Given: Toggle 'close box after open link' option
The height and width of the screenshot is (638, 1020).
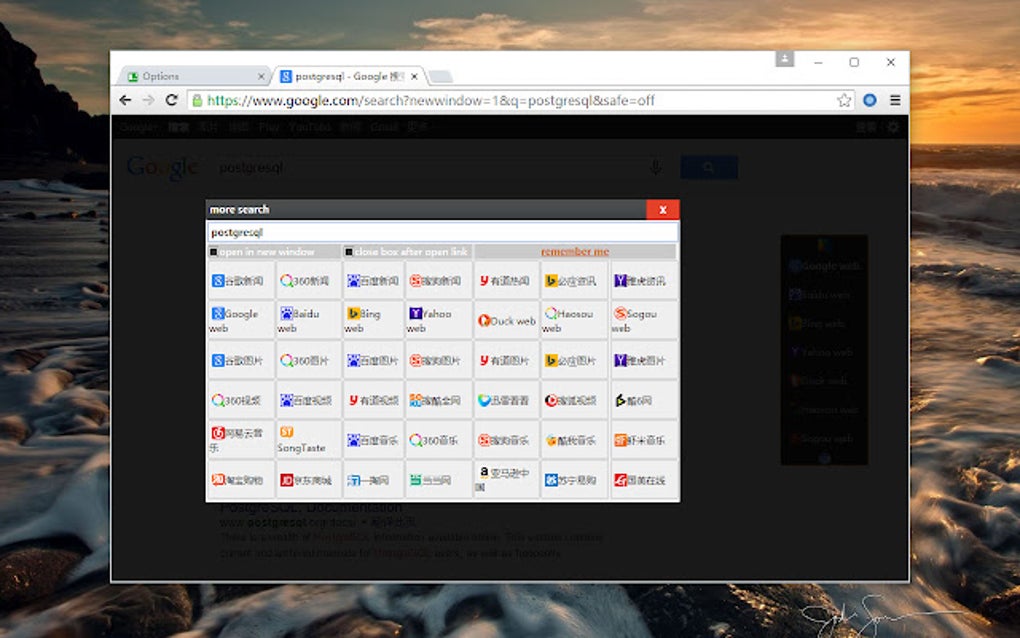Looking at the screenshot, I should point(348,252).
